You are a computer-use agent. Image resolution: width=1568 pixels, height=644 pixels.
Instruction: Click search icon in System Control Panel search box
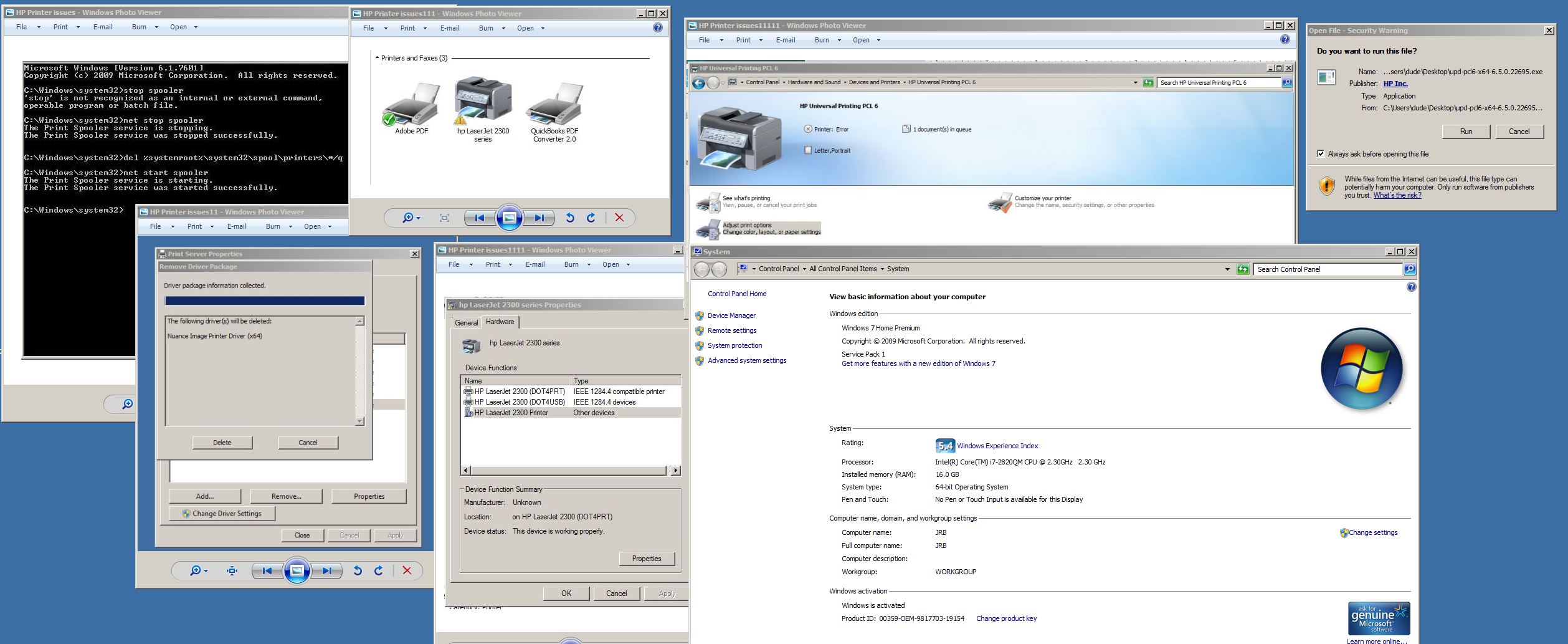tap(1410, 269)
